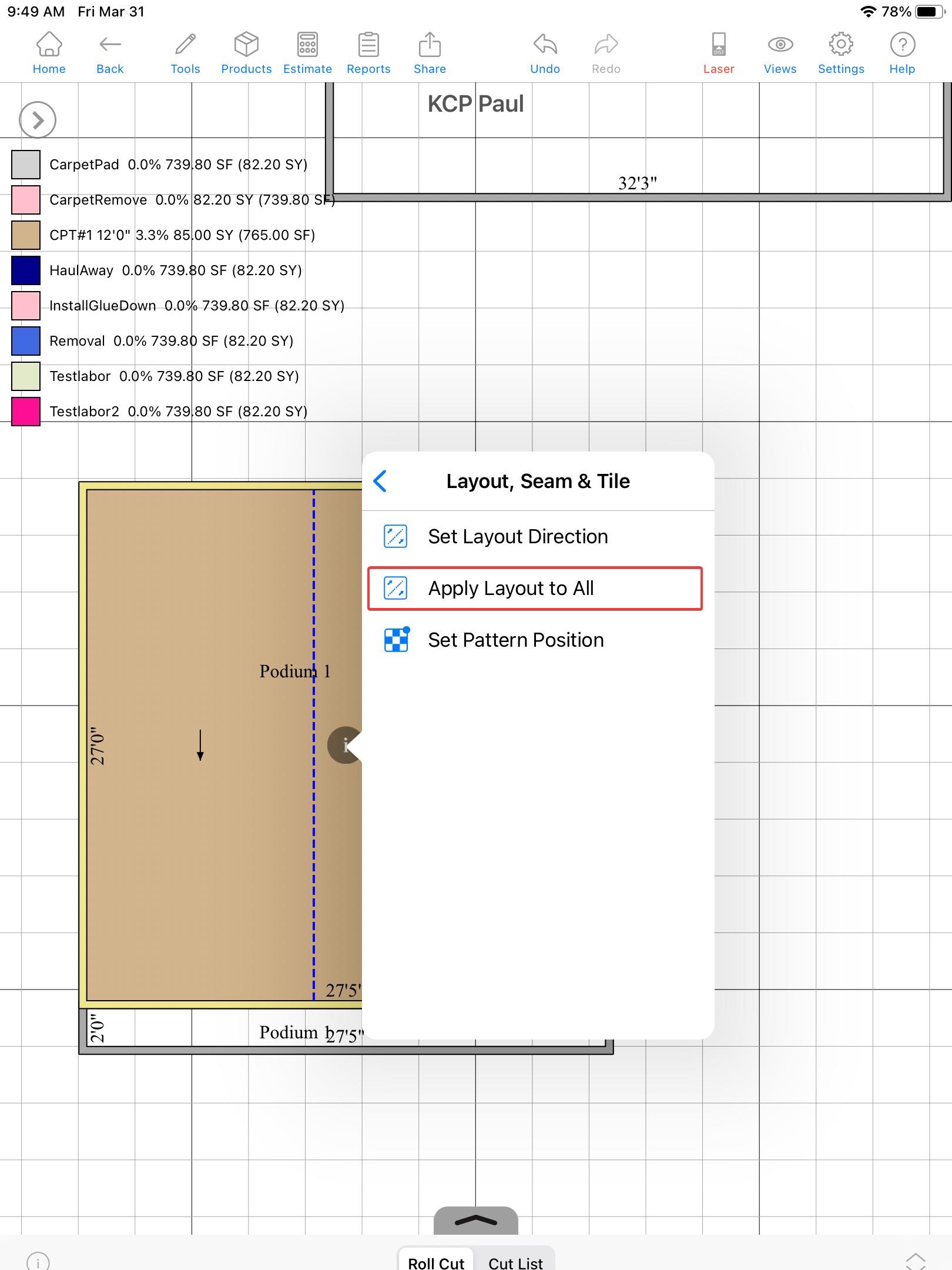Viewport: 952px width, 1270px height.
Task: Open the Settings gear
Action: click(841, 54)
